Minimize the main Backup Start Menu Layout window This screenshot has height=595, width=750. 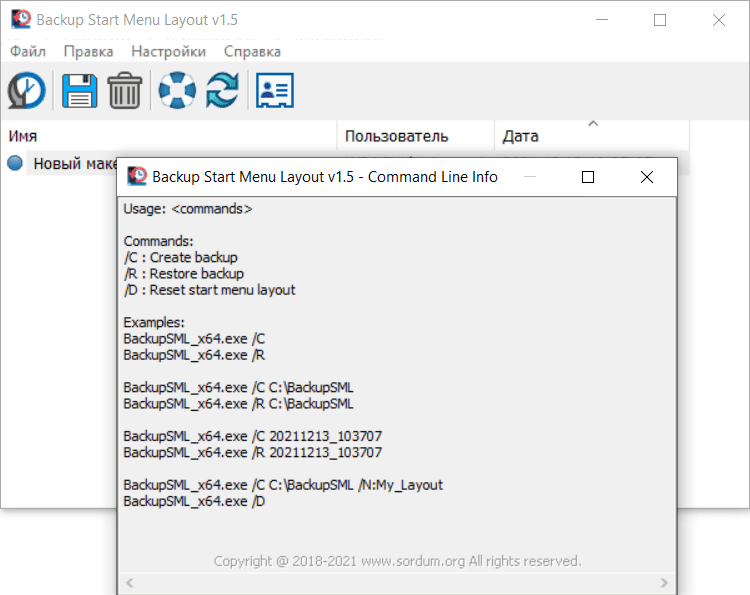point(602,20)
